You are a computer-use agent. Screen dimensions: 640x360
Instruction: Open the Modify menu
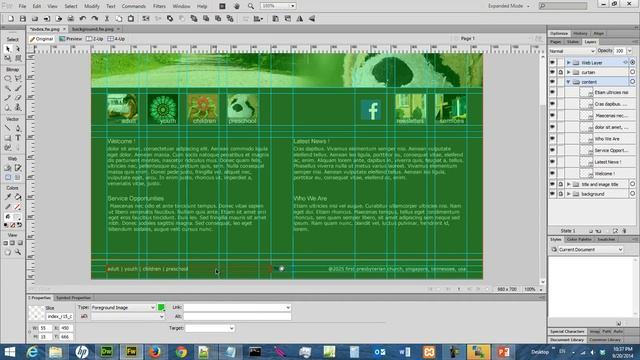(92, 6)
